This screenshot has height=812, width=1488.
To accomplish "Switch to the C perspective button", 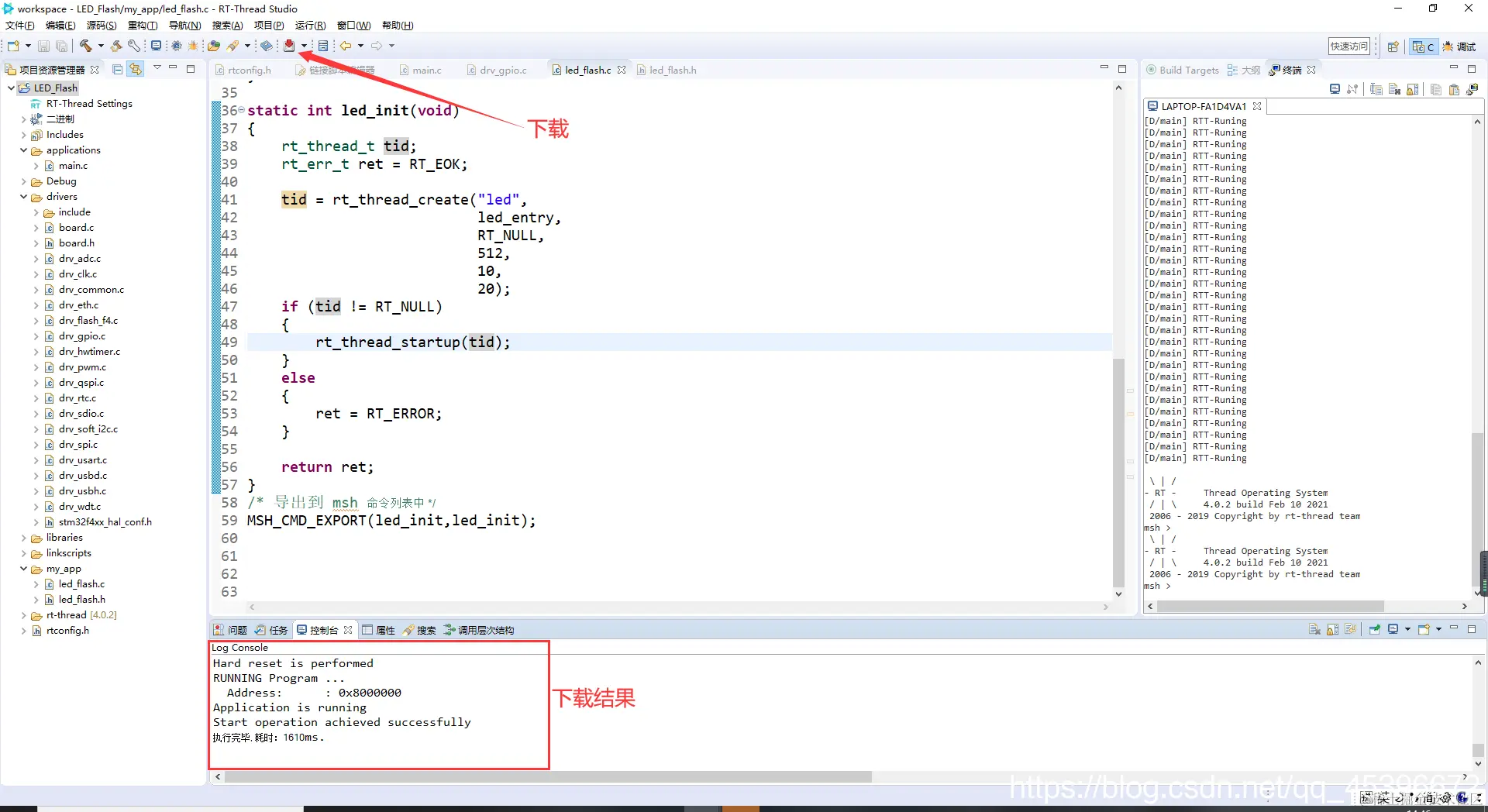I will pyautogui.click(x=1423, y=46).
